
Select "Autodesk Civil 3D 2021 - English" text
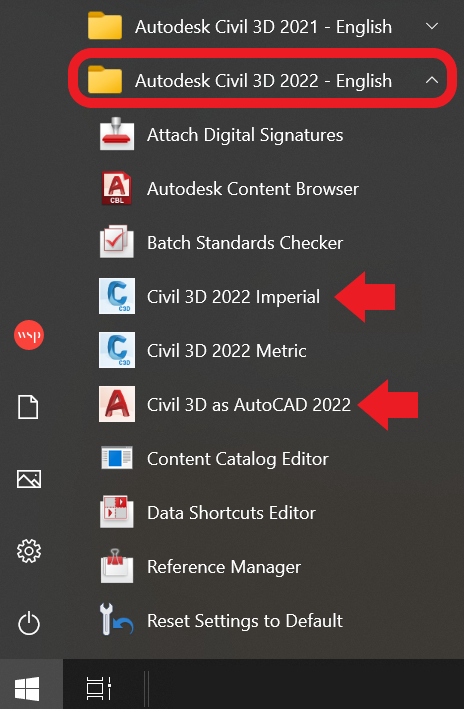263,27
